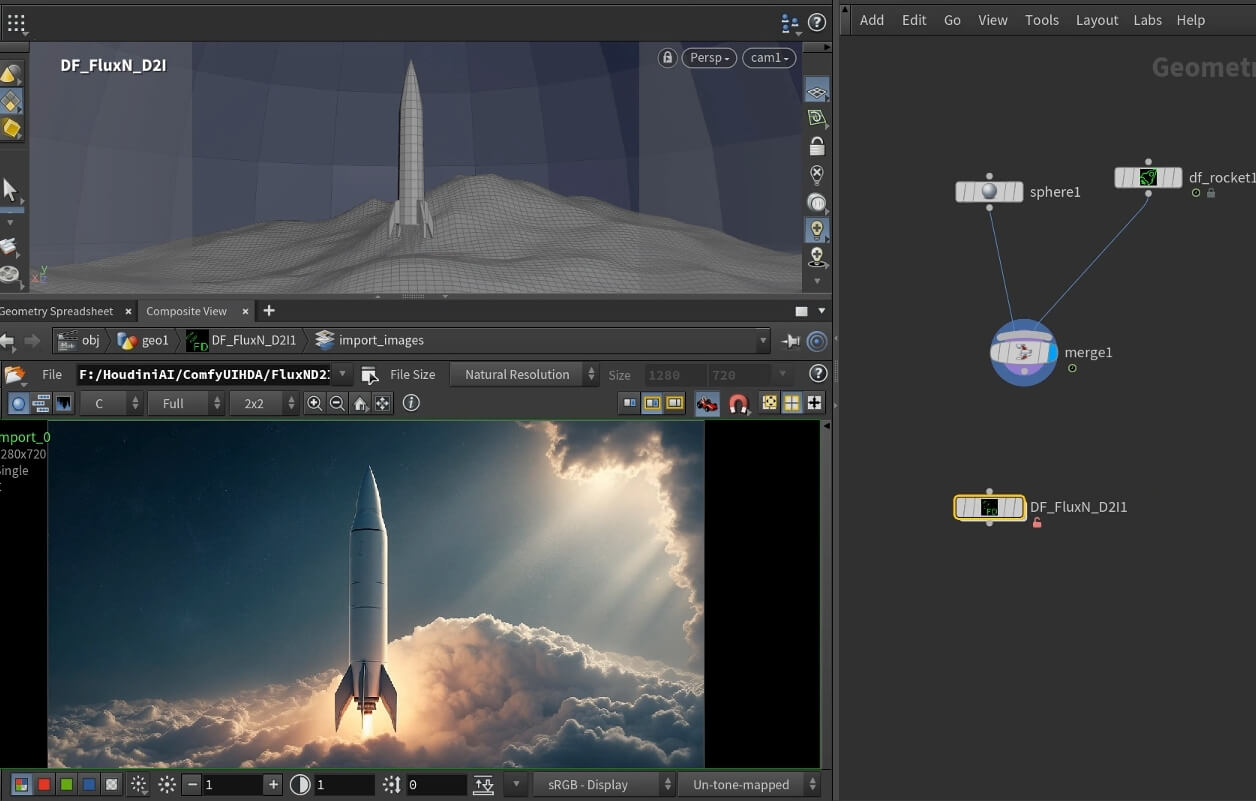Toggle the green channel display button
This screenshot has width=1256, height=801.
66,785
